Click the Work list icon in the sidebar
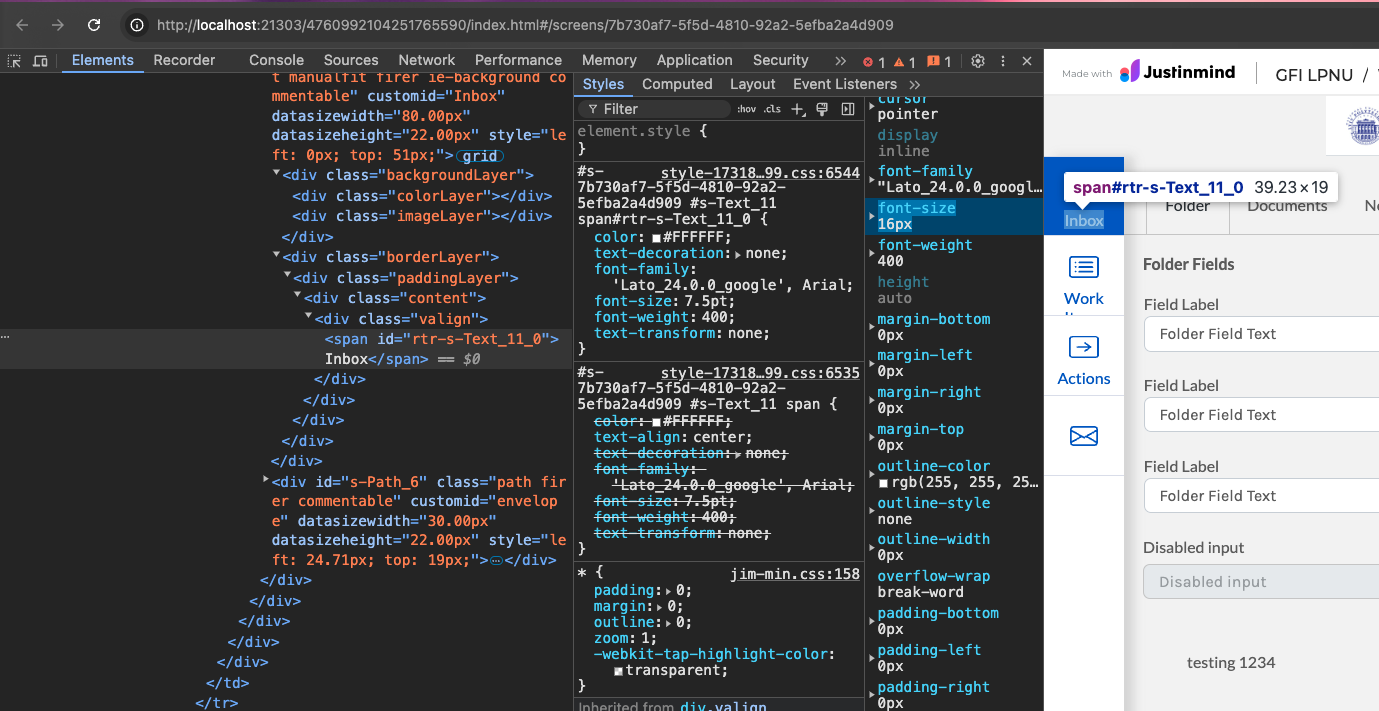This screenshot has width=1379, height=711. [1084, 267]
